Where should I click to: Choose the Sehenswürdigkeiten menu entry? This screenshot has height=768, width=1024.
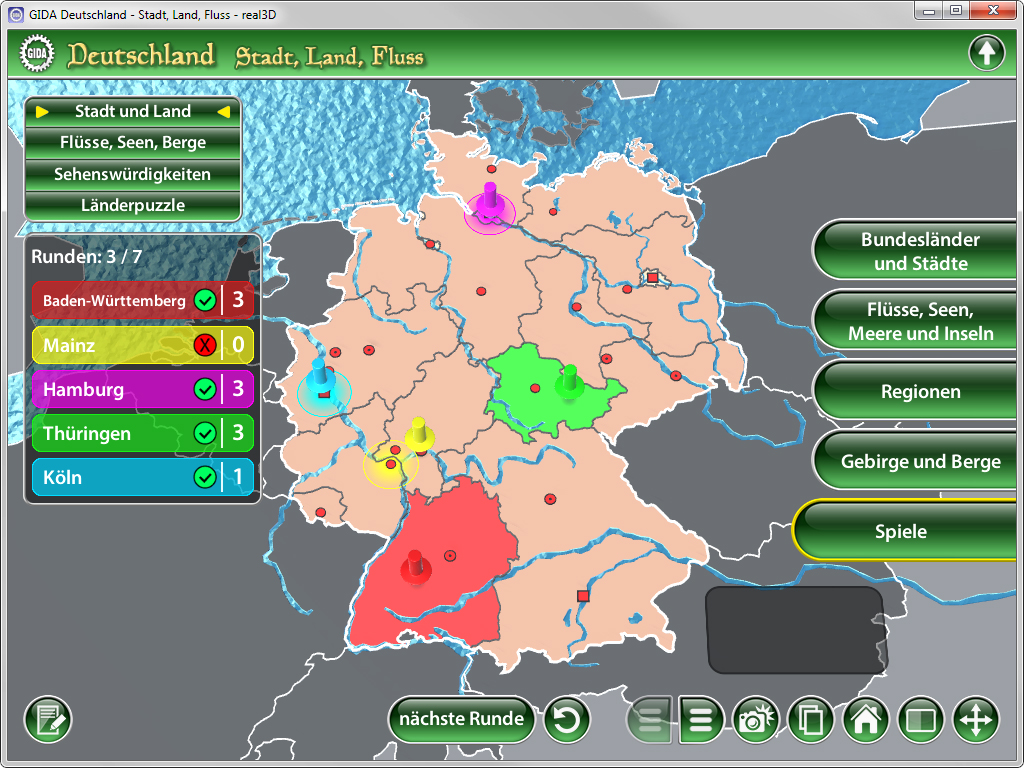click(x=133, y=174)
